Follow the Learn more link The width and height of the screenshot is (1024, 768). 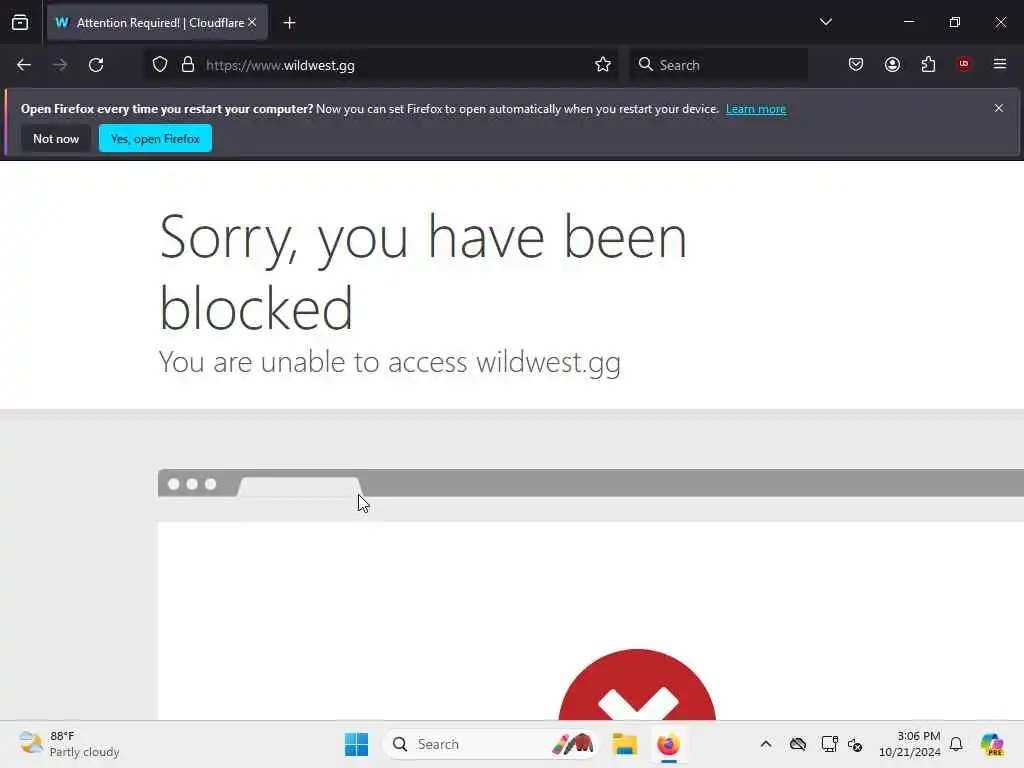[756, 109]
